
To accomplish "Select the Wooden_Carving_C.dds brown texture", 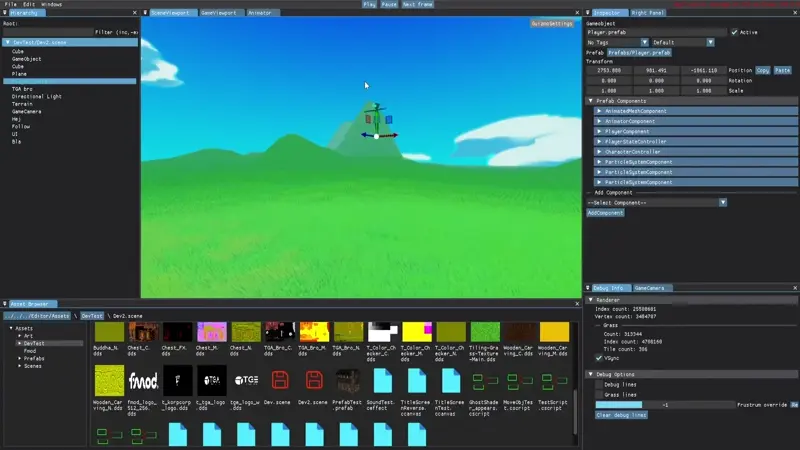I will (519, 332).
